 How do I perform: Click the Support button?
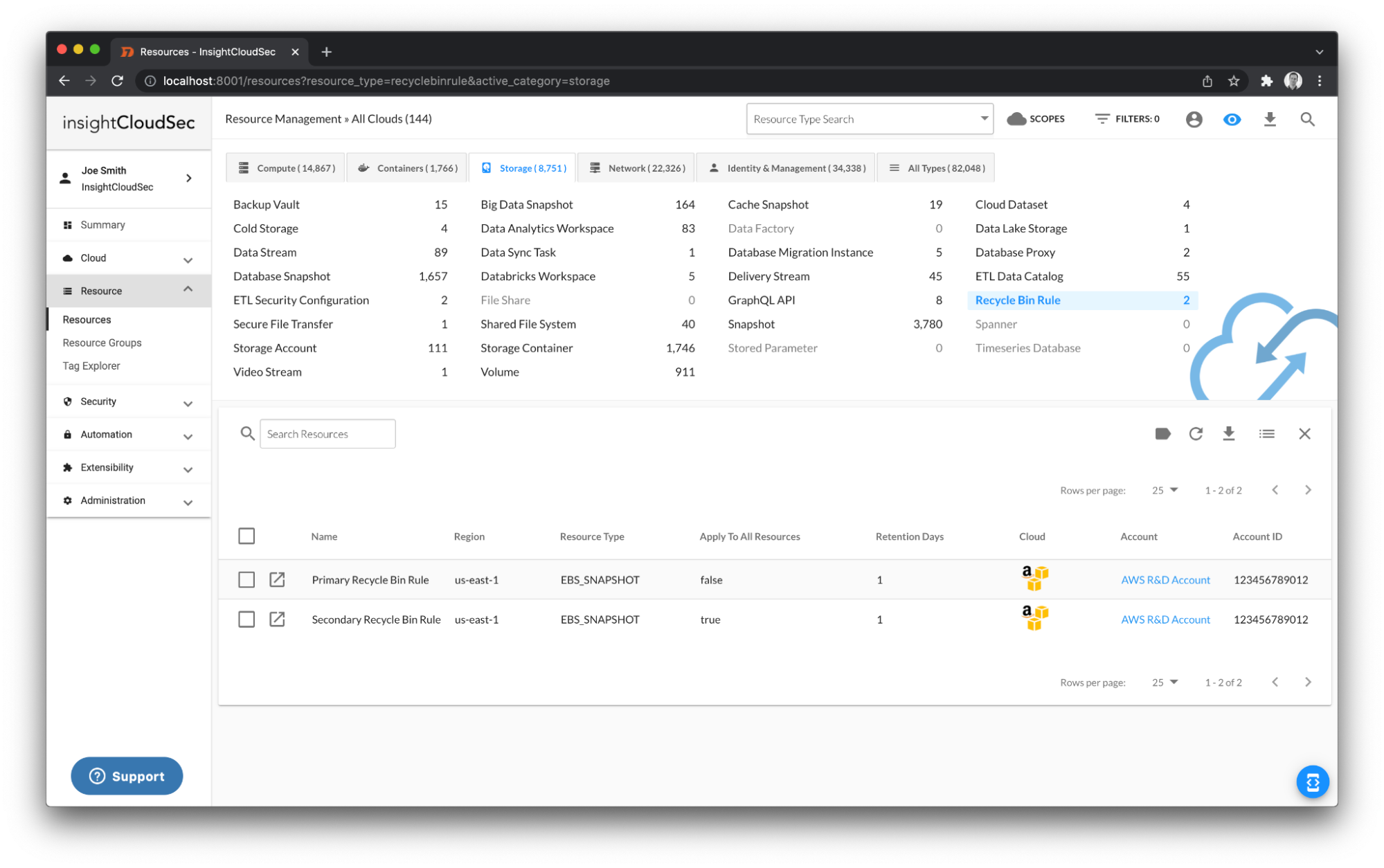pos(127,776)
